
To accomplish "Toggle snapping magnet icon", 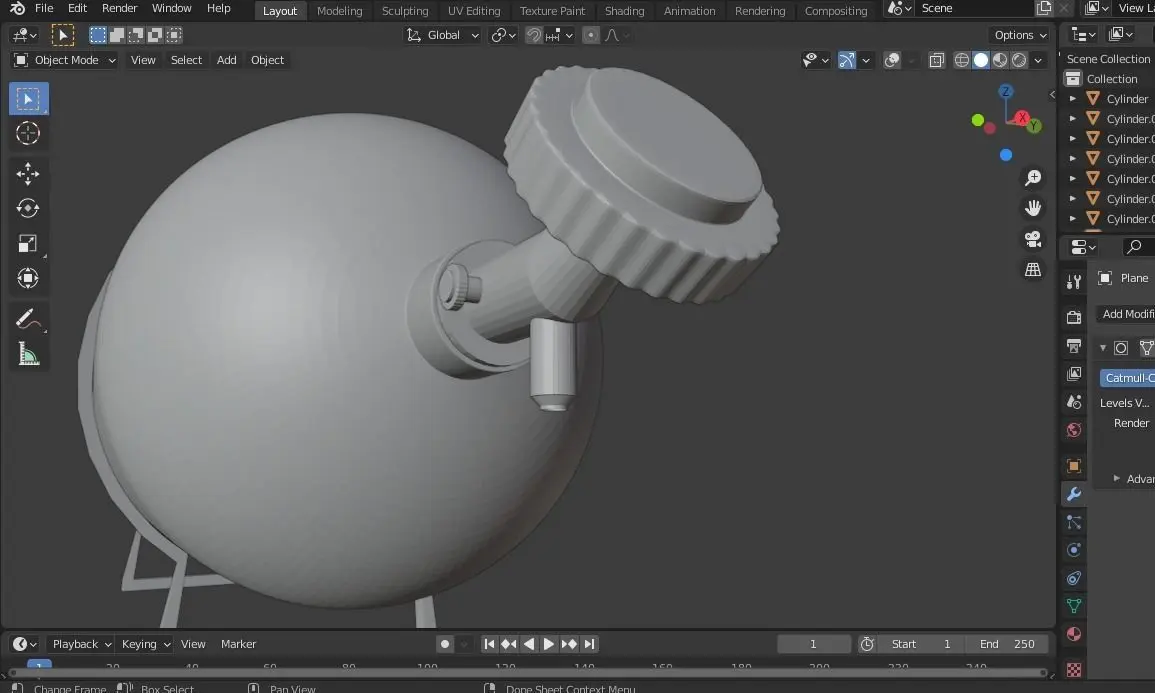I will [534, 35].
